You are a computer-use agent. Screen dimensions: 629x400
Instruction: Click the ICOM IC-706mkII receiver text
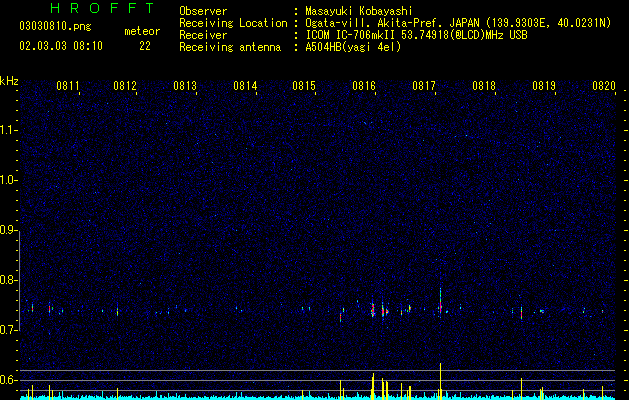(416, 35)
